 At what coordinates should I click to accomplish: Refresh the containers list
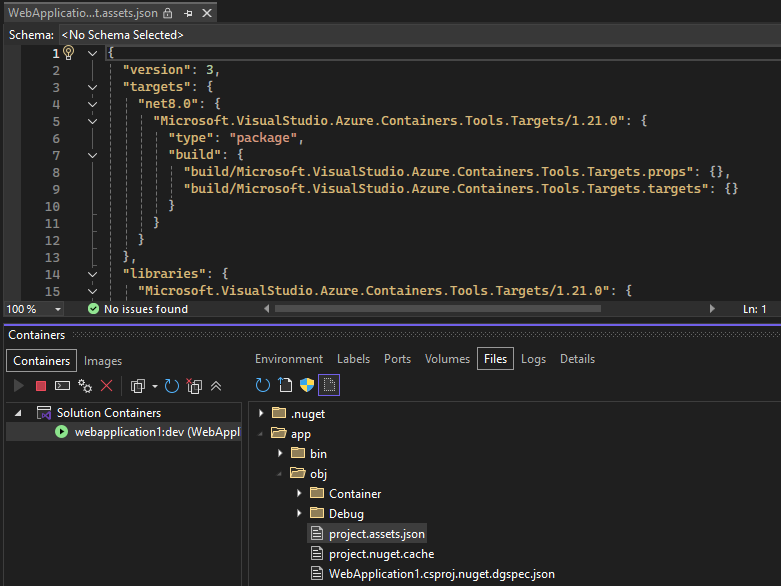[171, 386]
